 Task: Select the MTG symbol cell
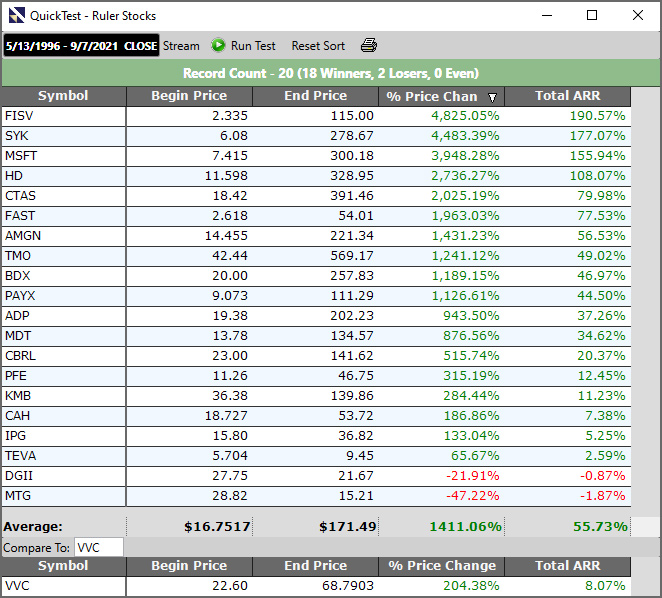click(x=63, y=496)
